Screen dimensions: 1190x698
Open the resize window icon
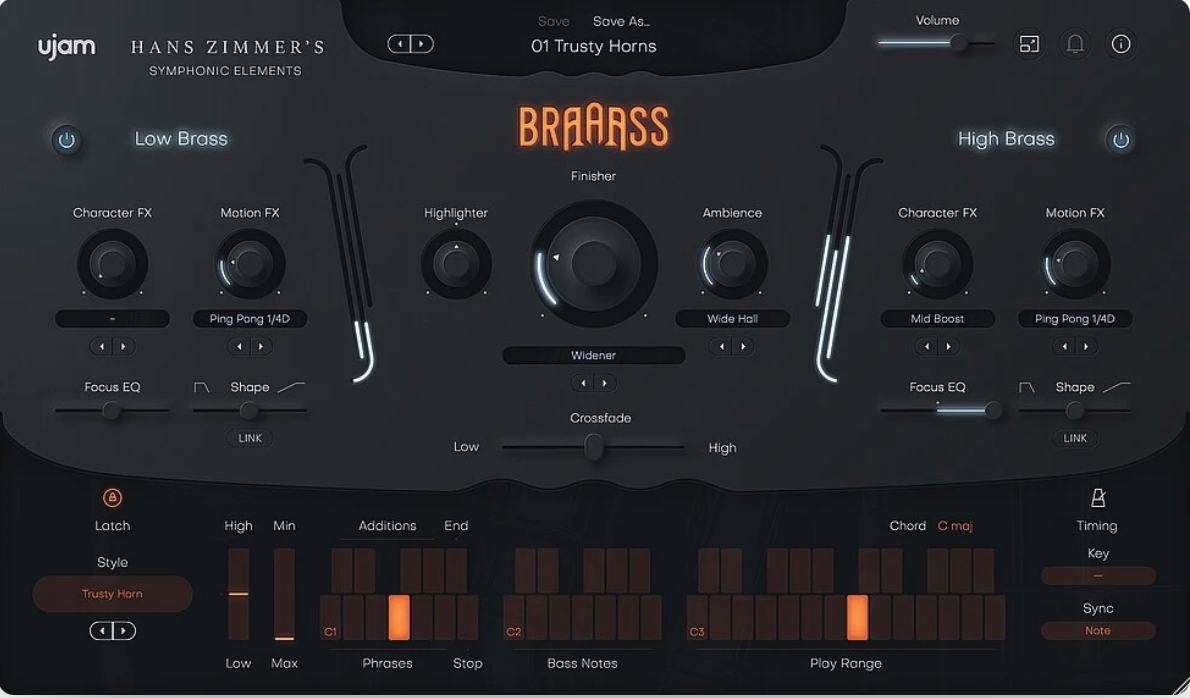(1029, 44)
